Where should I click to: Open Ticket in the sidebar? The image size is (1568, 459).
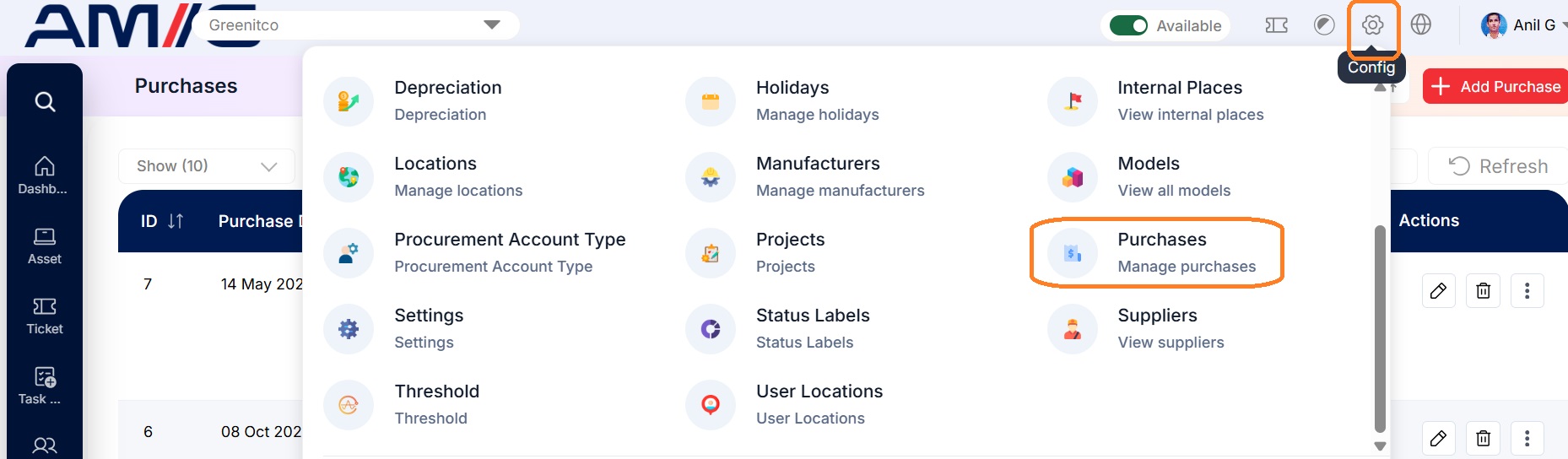(44, 316)
